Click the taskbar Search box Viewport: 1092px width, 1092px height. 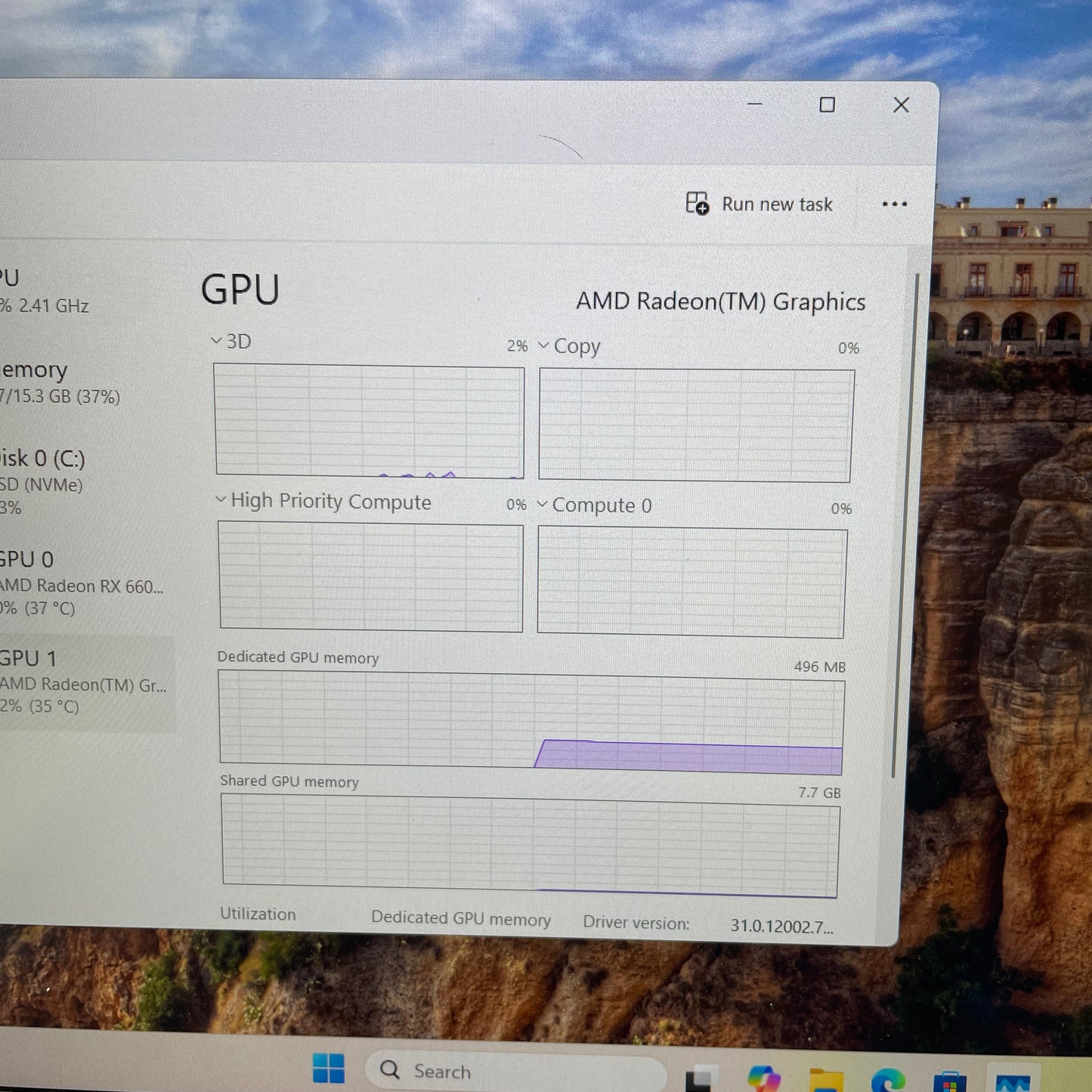pos(515,1071)
